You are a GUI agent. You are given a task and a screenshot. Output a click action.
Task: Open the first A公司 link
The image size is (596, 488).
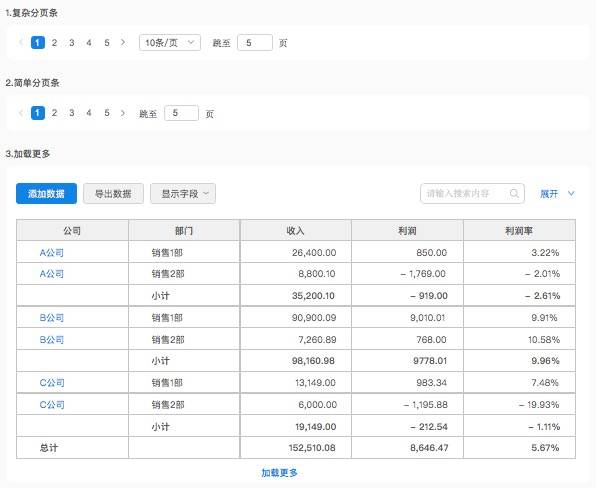(x=52, y=253)
